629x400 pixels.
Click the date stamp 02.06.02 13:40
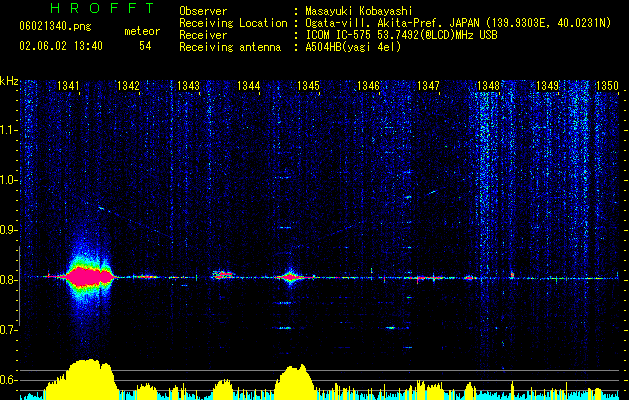(x=61, y=46)
